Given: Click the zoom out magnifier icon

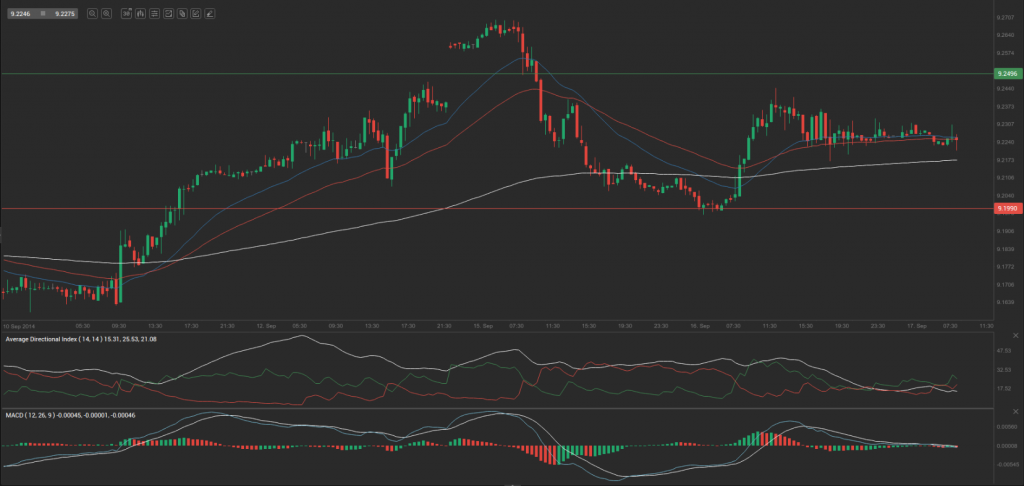Looking at the screenshot, I should coord(107,14).
